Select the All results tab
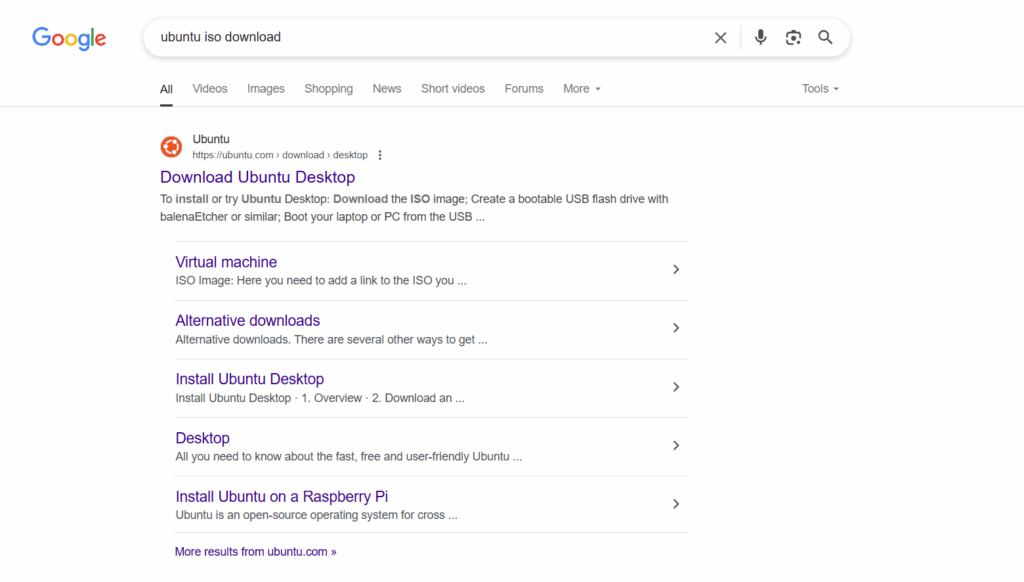 [167, 89]
